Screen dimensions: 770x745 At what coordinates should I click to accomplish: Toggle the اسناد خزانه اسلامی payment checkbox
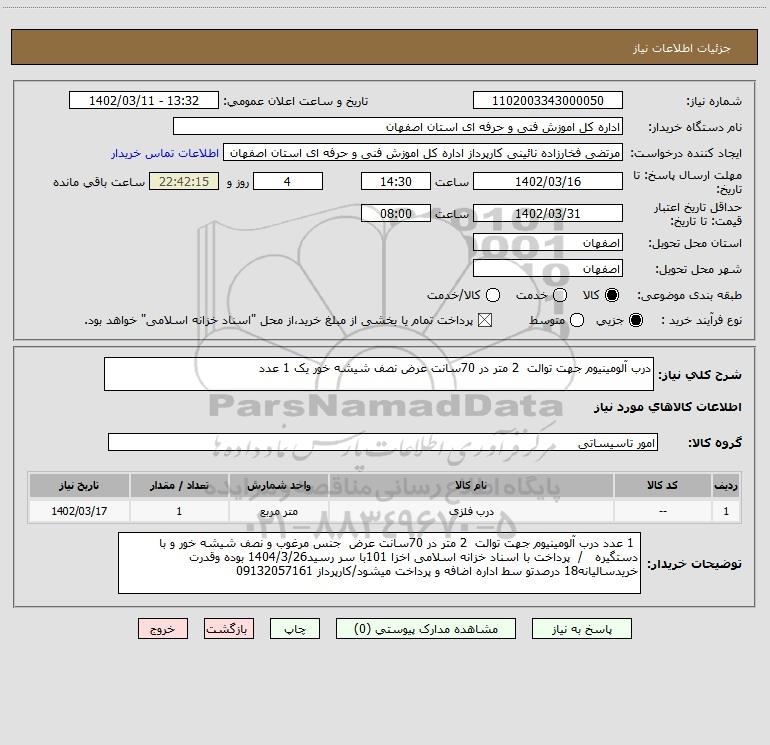pos(485,320)
